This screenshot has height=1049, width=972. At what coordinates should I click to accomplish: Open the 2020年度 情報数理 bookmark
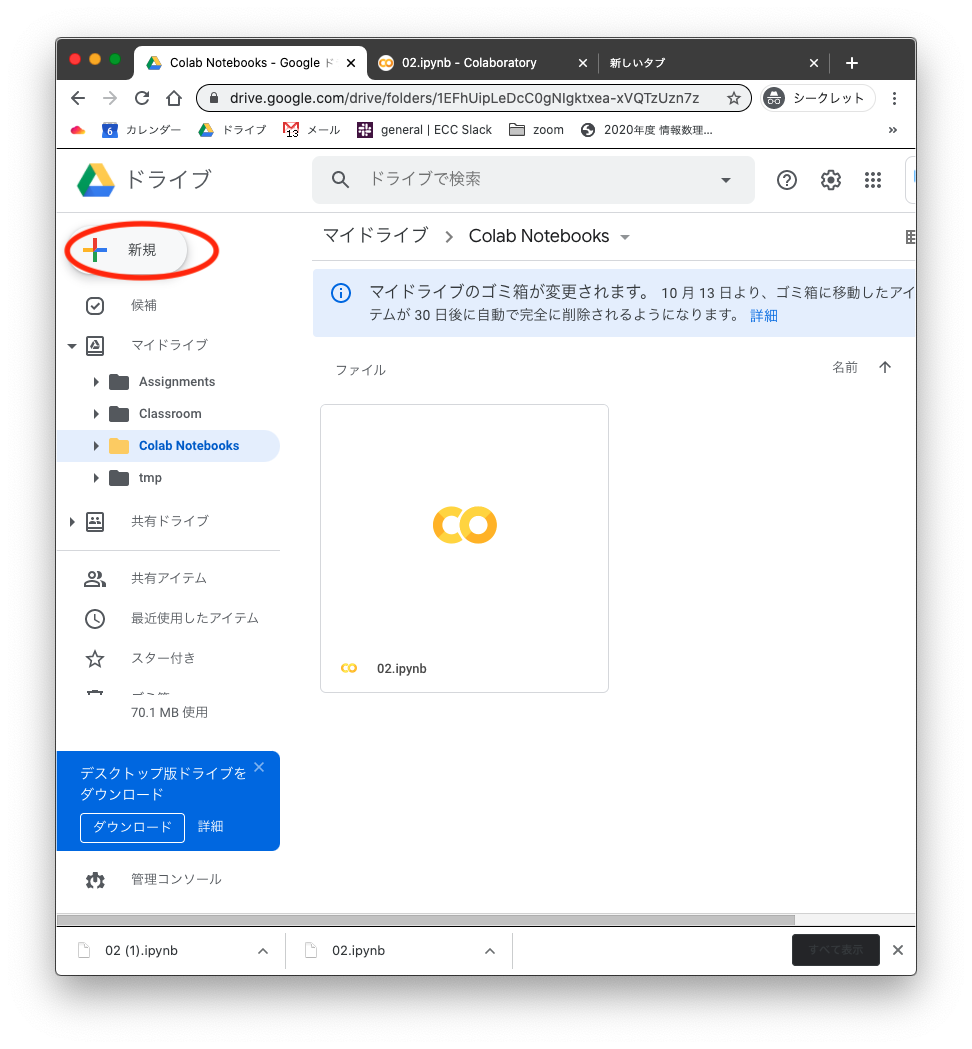[x=647, y=130]
